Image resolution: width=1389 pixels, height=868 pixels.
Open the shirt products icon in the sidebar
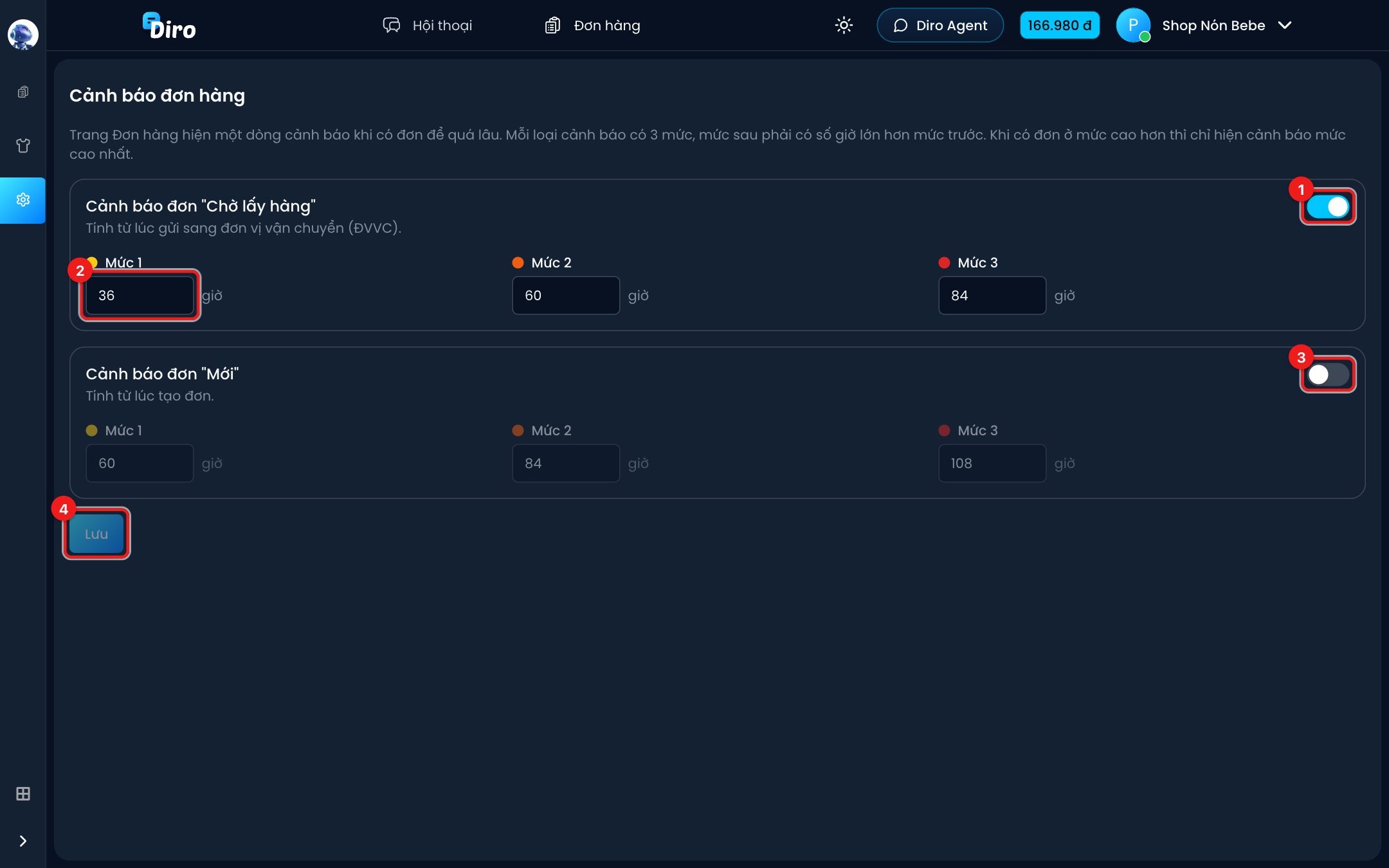23,146
